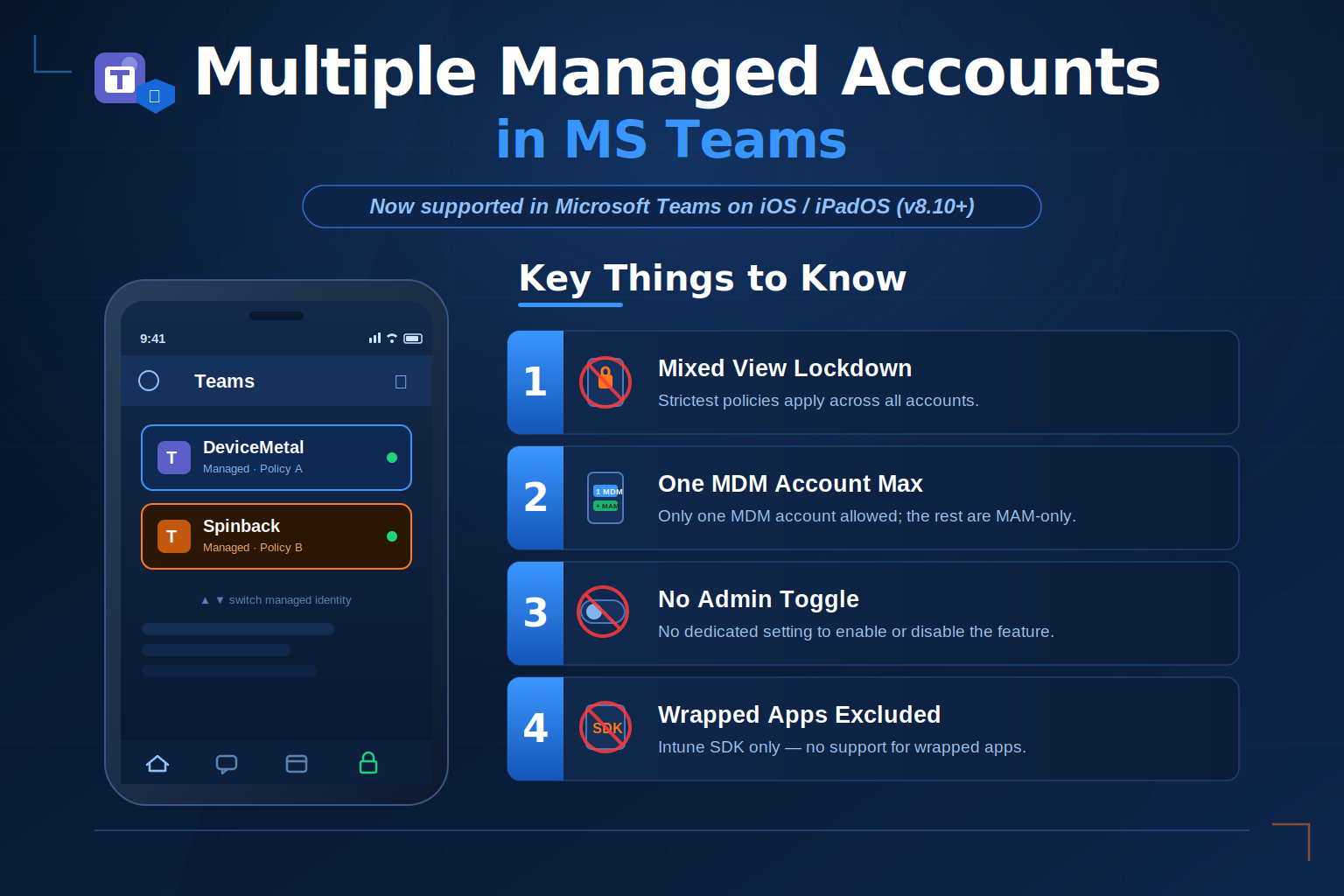Click the 9:41 clock on the phone
The image size is (1344, 896).
click(152, 339)
